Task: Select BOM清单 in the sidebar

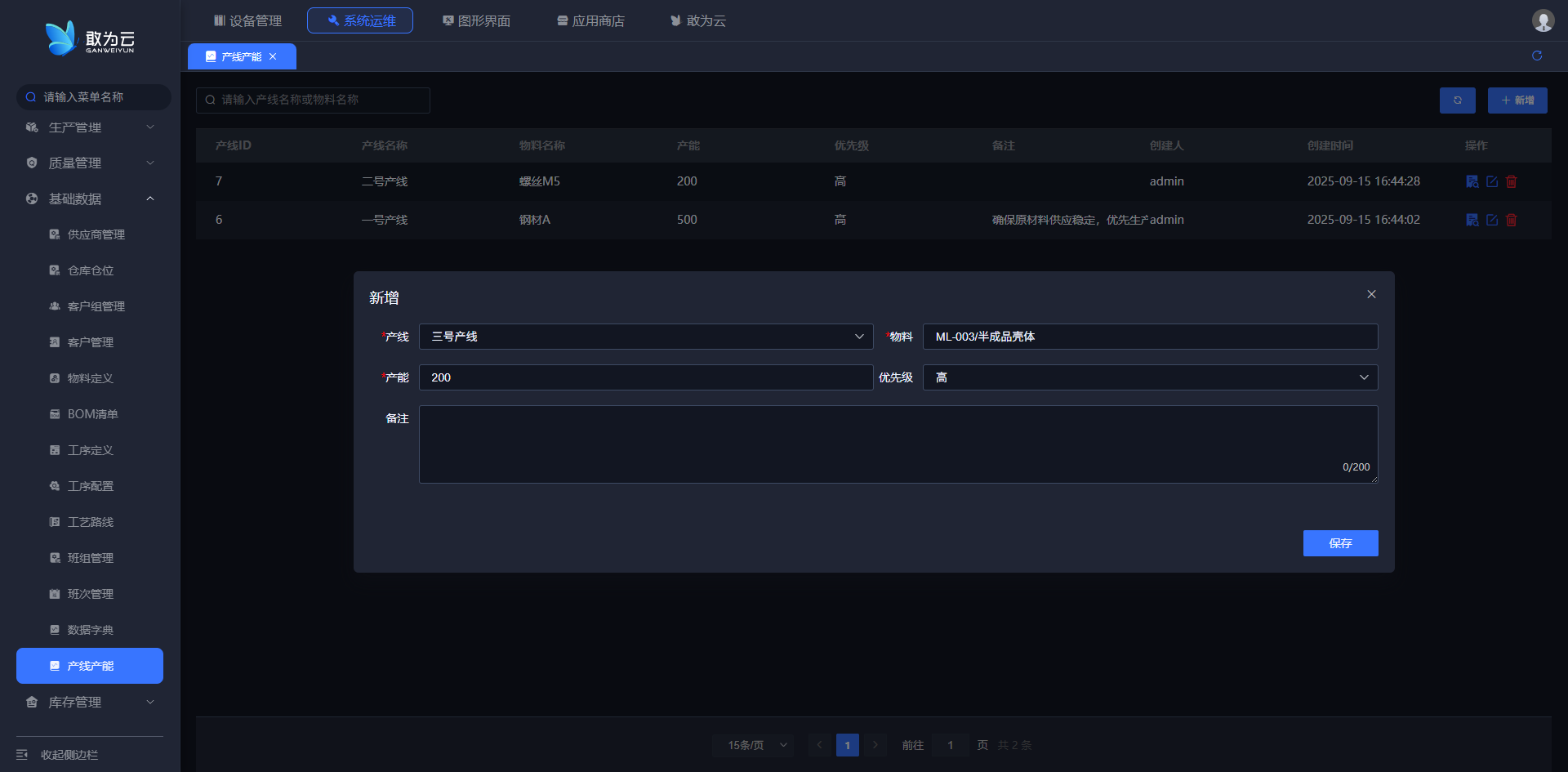Action: 92,414
